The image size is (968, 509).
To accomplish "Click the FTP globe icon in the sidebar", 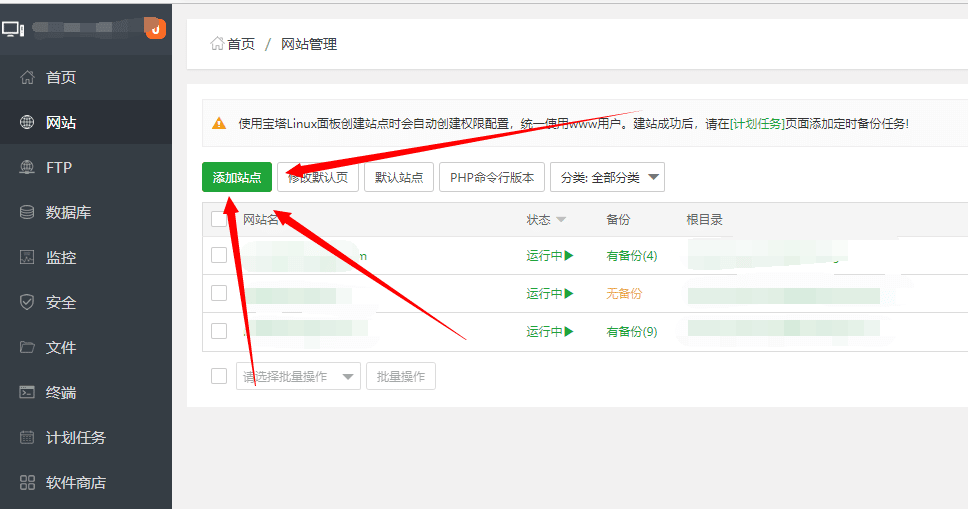I will [27, 167].
